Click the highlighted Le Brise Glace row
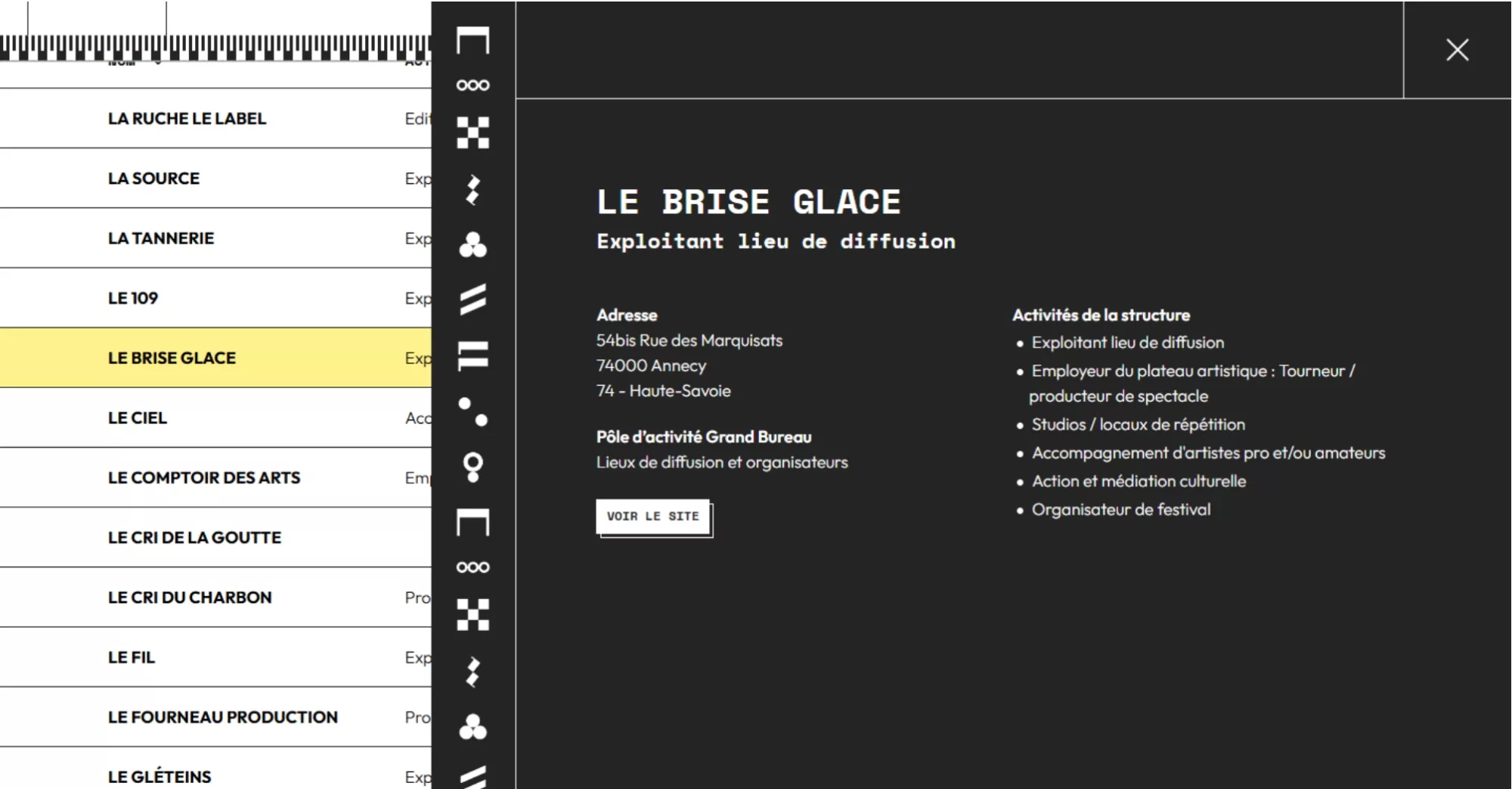 [x=172, y=358]
